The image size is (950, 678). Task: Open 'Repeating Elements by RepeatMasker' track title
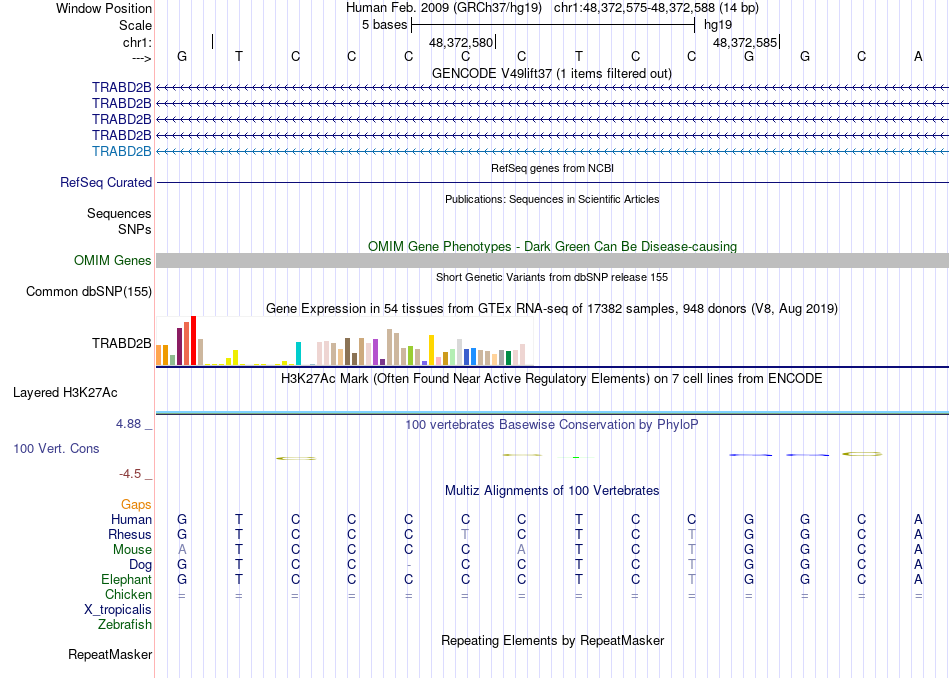[553, 640]
